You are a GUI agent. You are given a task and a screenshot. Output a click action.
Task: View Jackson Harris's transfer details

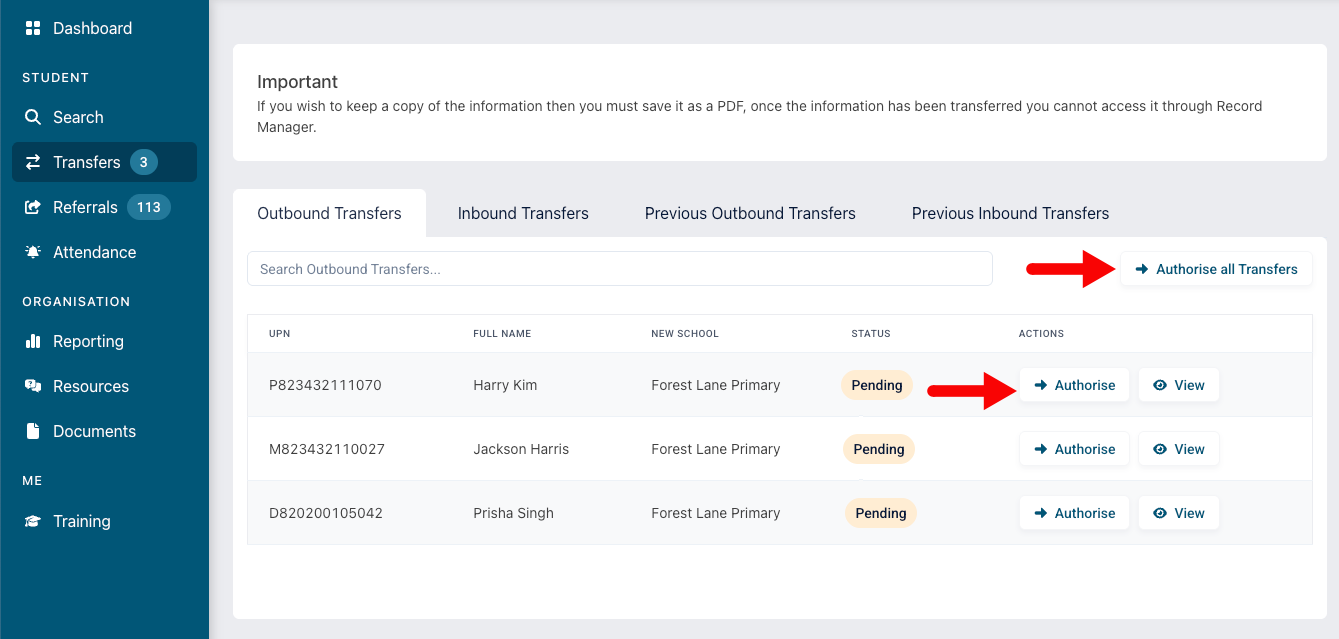[x=1178, y=448]
